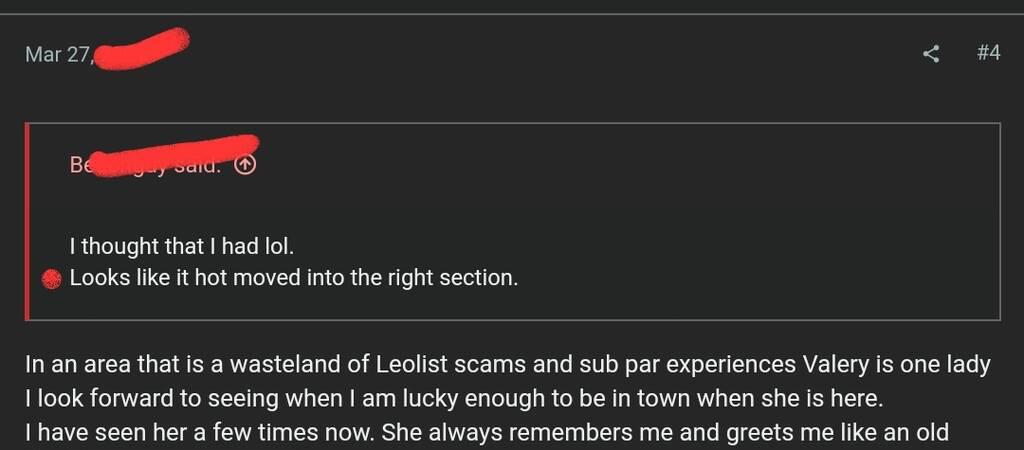The height and width of the screenshot is (450, 1024).
Task: Click the red angry emoji in the quote
Action: [52, 280]
